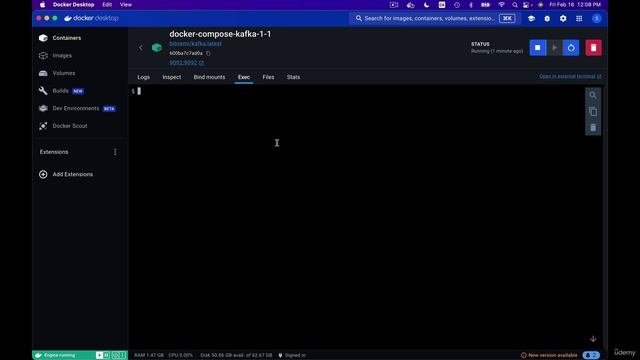
Task: Open the apps grid icon in header
Action: tap(579, 18)
